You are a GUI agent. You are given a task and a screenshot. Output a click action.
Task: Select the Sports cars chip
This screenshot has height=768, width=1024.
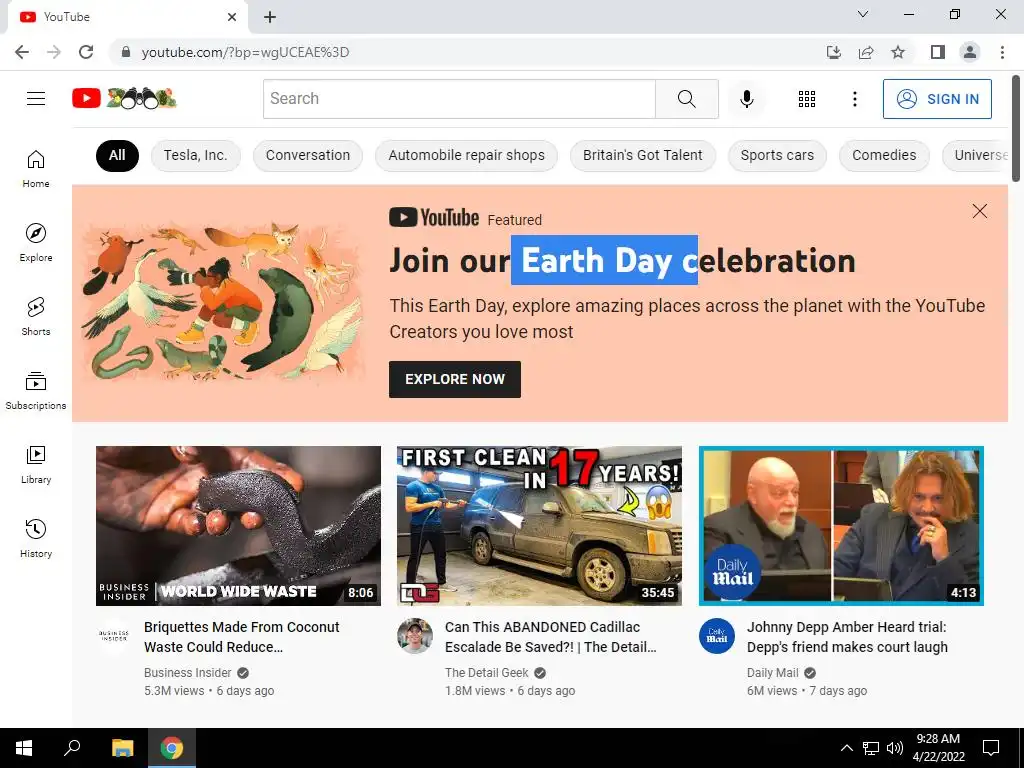[777, 155]
